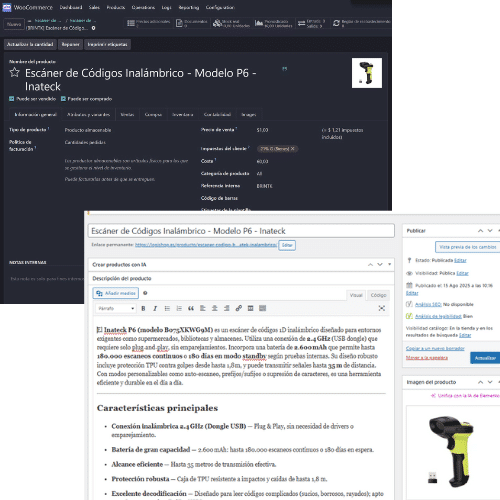
Task: Click the product permalink URL
Action: pos(206,245)
